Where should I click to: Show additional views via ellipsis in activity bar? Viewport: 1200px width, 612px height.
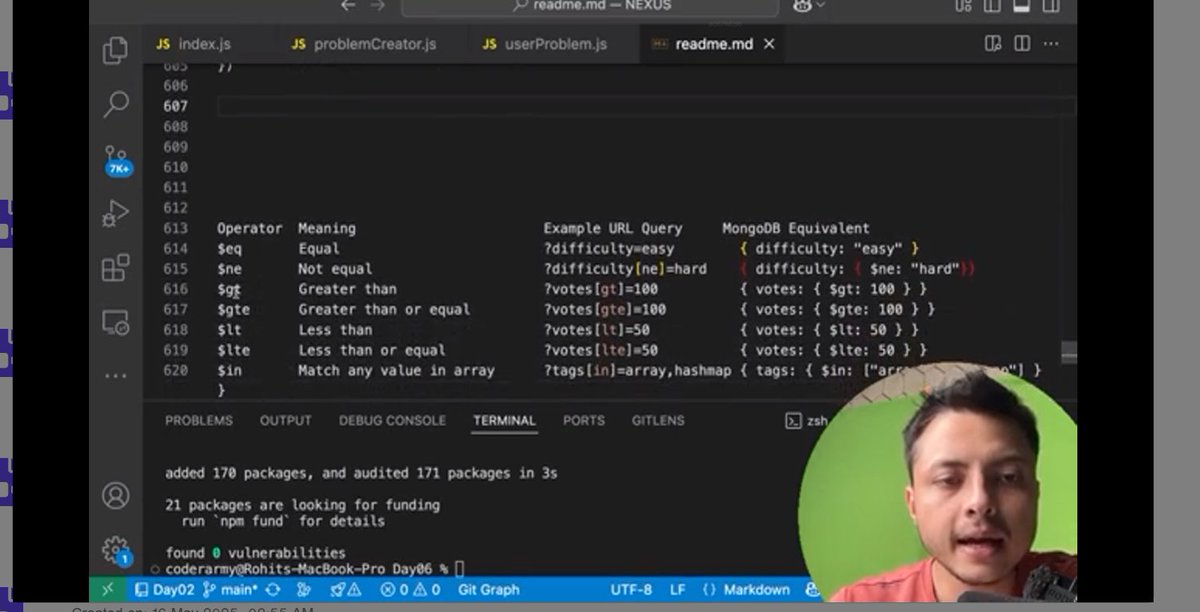tap(116, 376)
